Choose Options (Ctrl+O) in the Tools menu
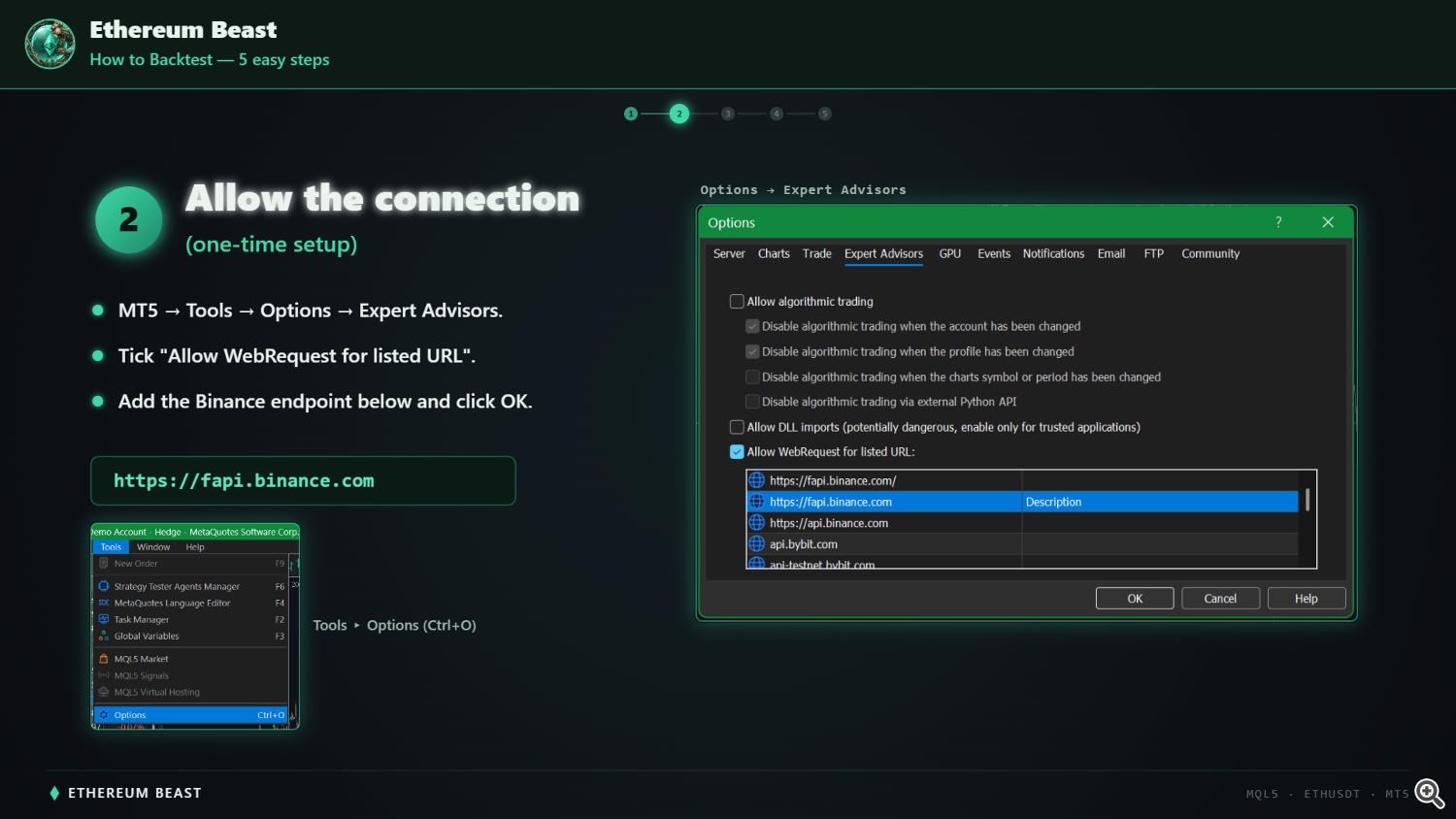Screen dimensions: 1456x819 191,715
